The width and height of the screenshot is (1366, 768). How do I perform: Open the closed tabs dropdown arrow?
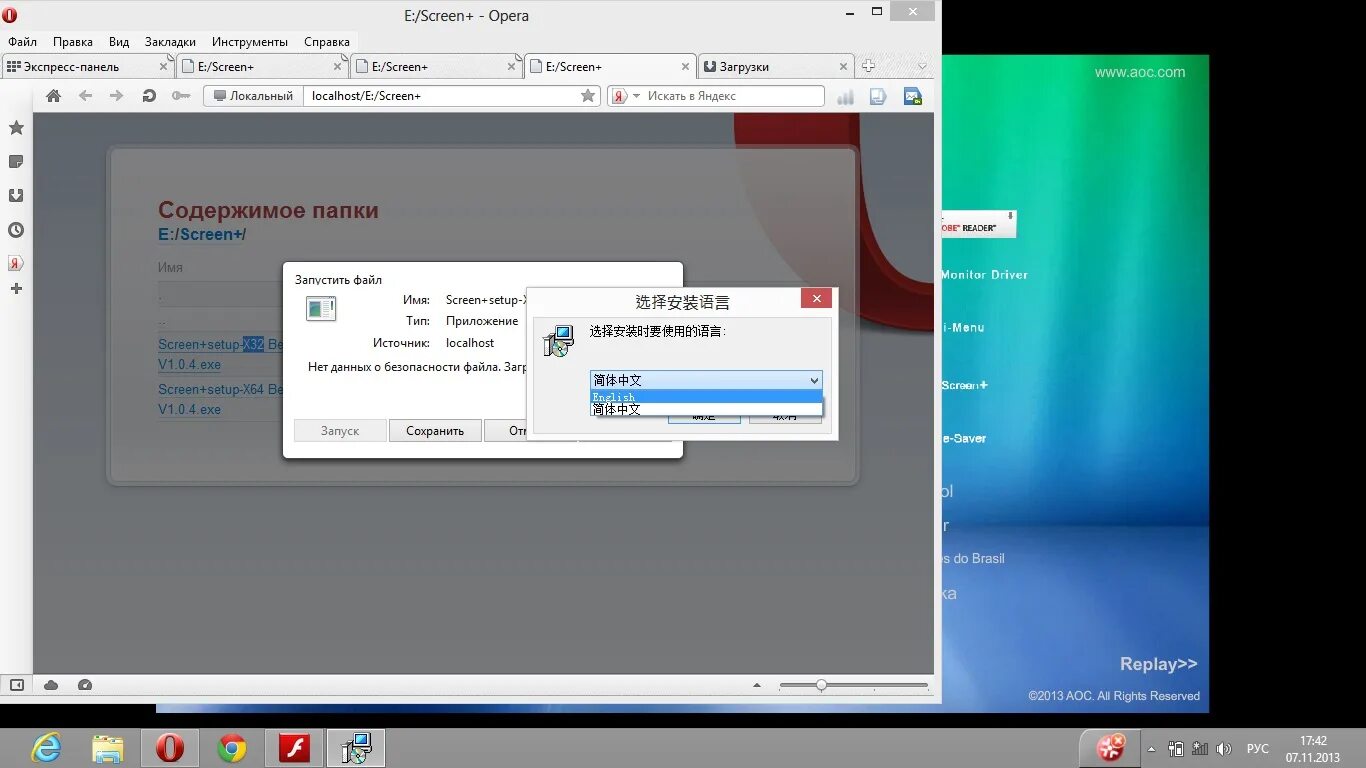[922, 66]
